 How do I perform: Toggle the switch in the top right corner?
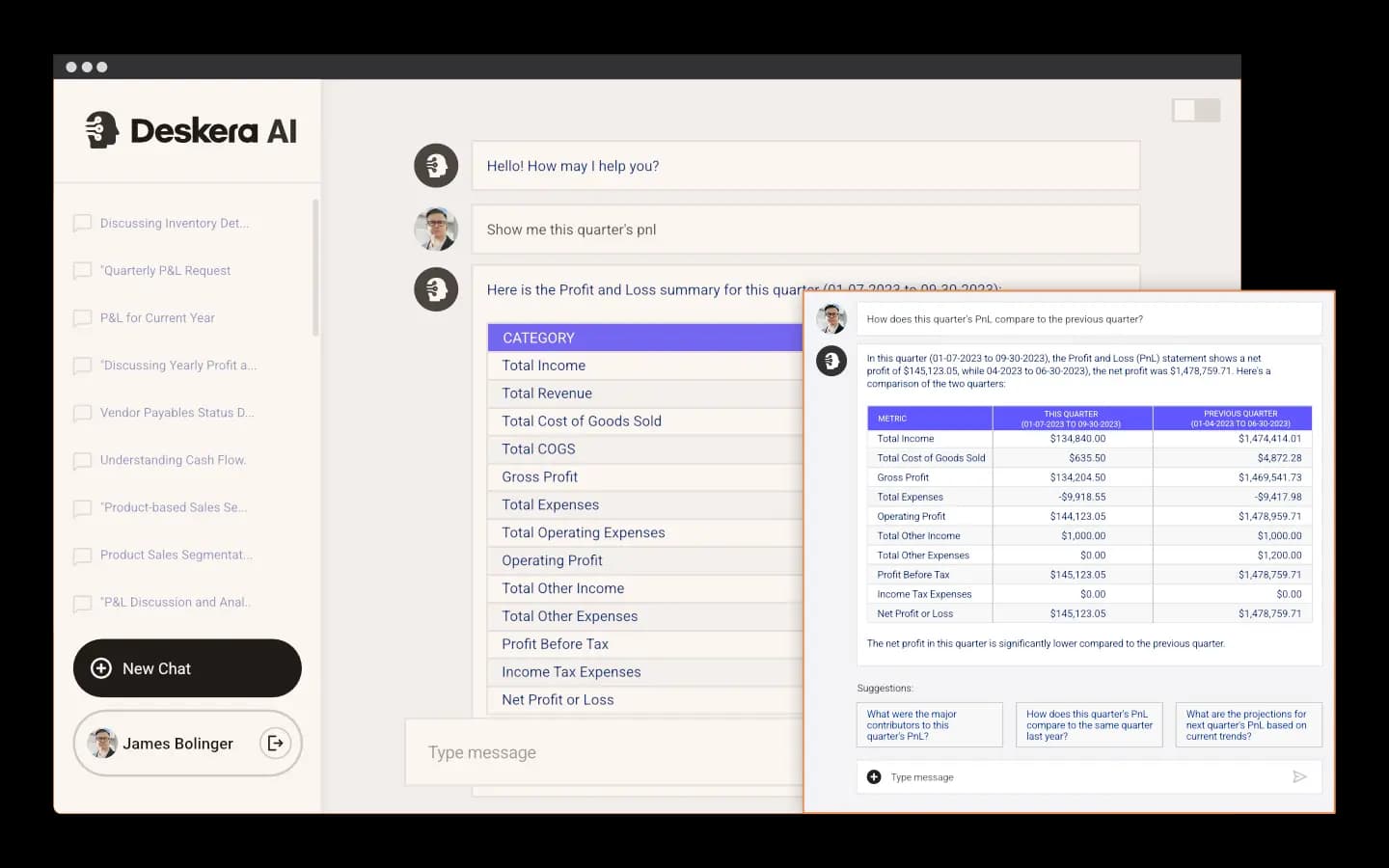[1196, 110]
